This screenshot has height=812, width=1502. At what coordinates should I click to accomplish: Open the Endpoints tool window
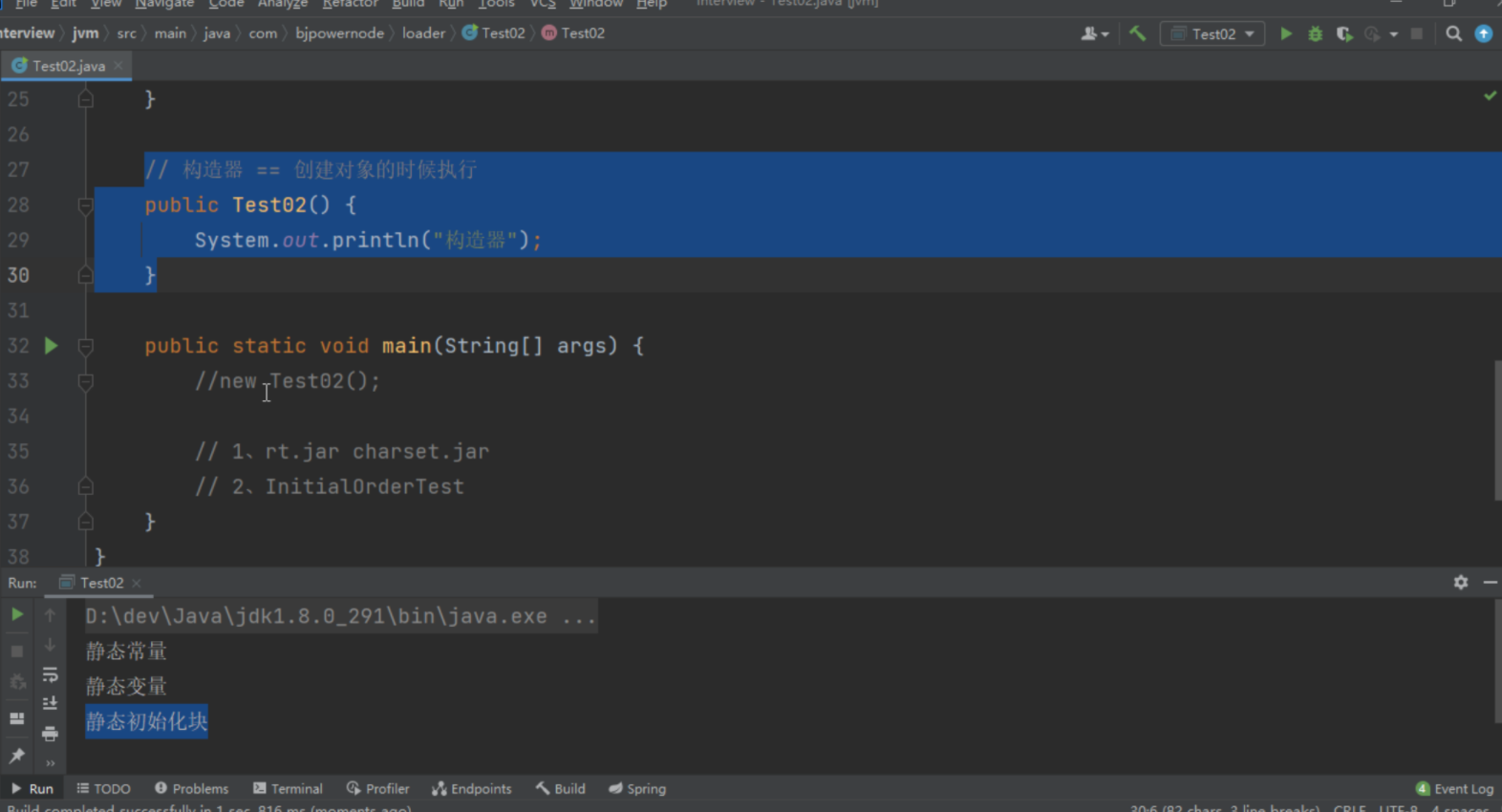coord(472,788)
